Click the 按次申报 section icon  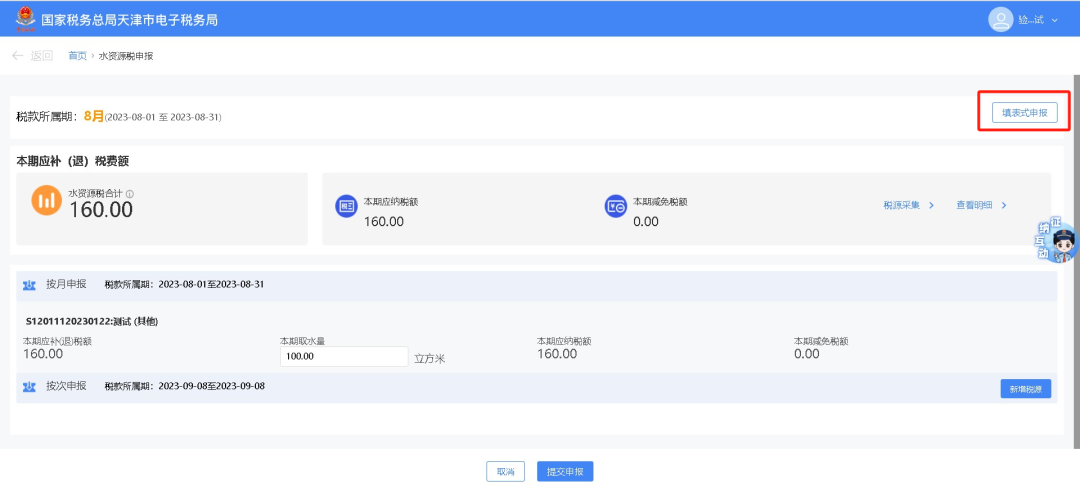click(x=29, y=387)
